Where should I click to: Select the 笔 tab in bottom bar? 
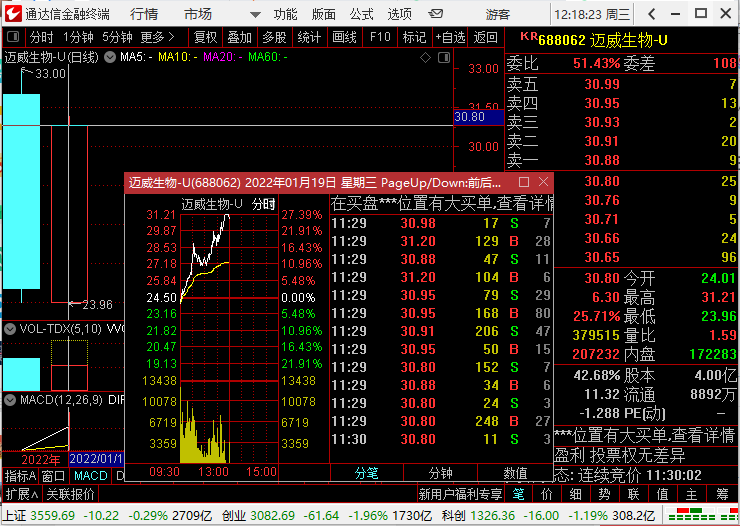click(518, 494)
